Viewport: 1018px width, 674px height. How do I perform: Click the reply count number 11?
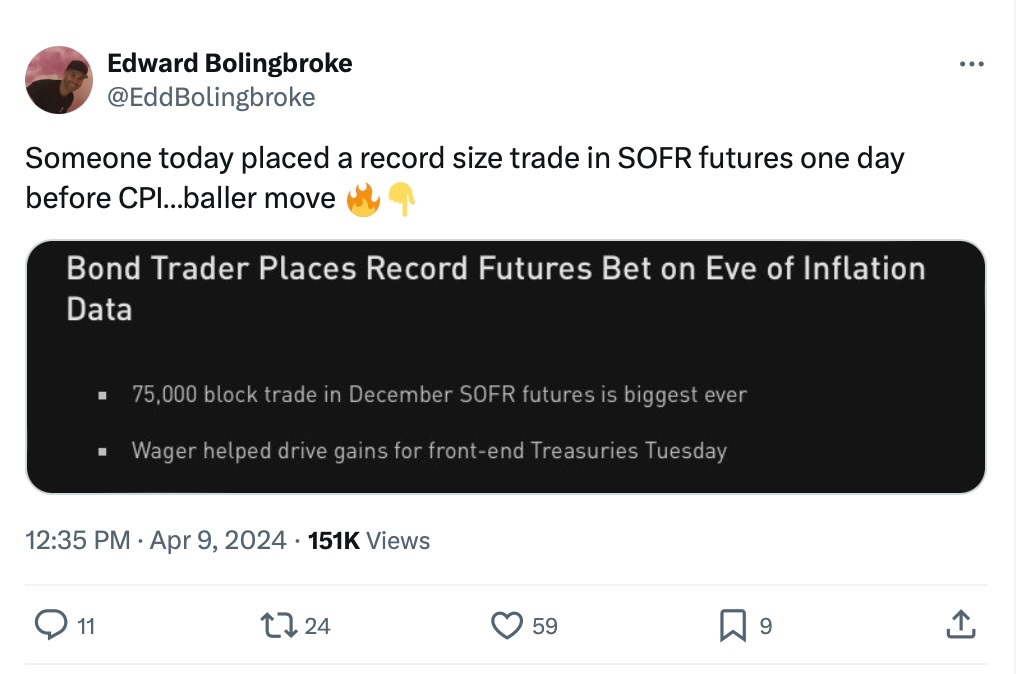coord(86,626)
